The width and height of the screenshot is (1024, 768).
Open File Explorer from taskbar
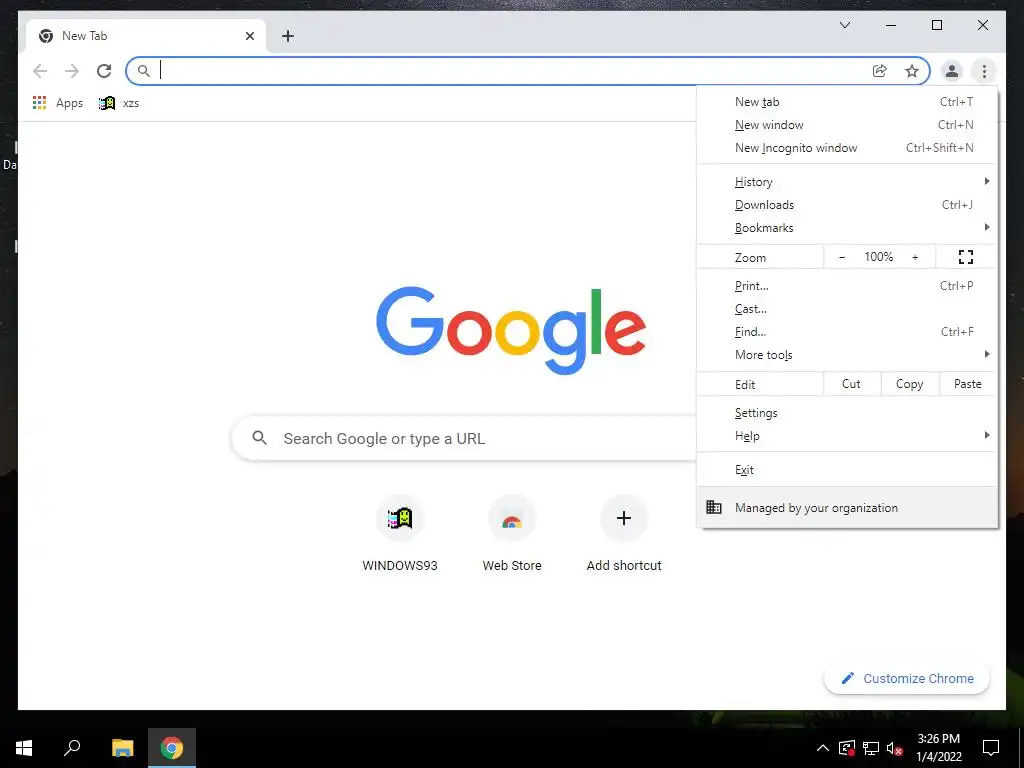click(x=122, y=748)
